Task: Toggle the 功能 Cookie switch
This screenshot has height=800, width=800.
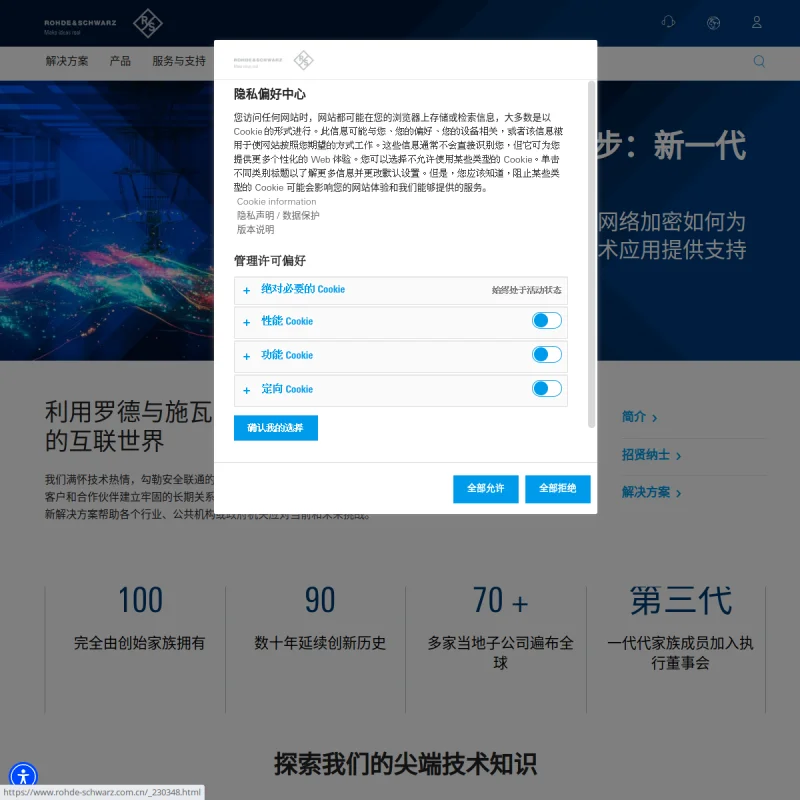Action: 546,355
